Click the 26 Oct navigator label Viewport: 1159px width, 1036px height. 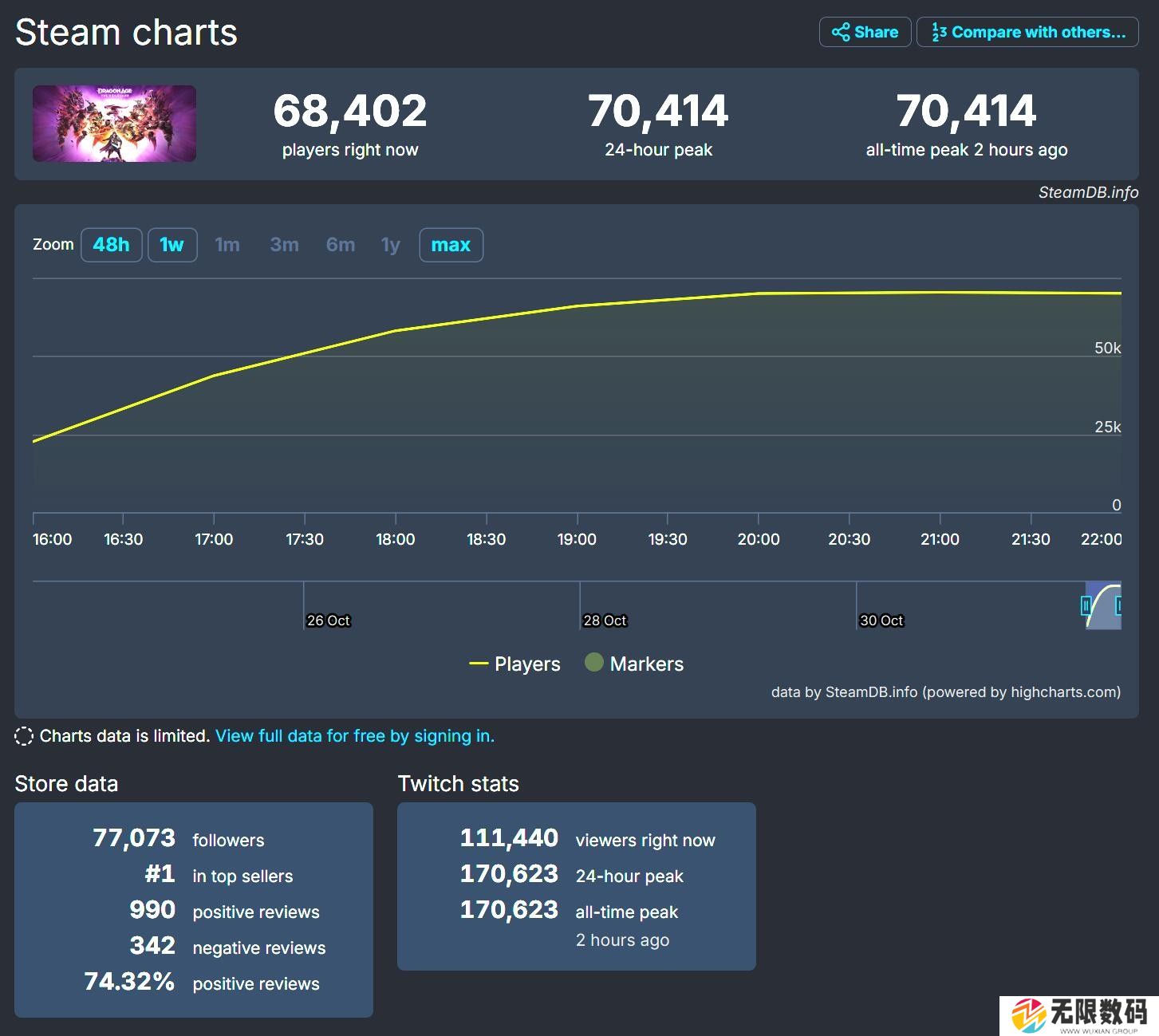tap(329, 620)
